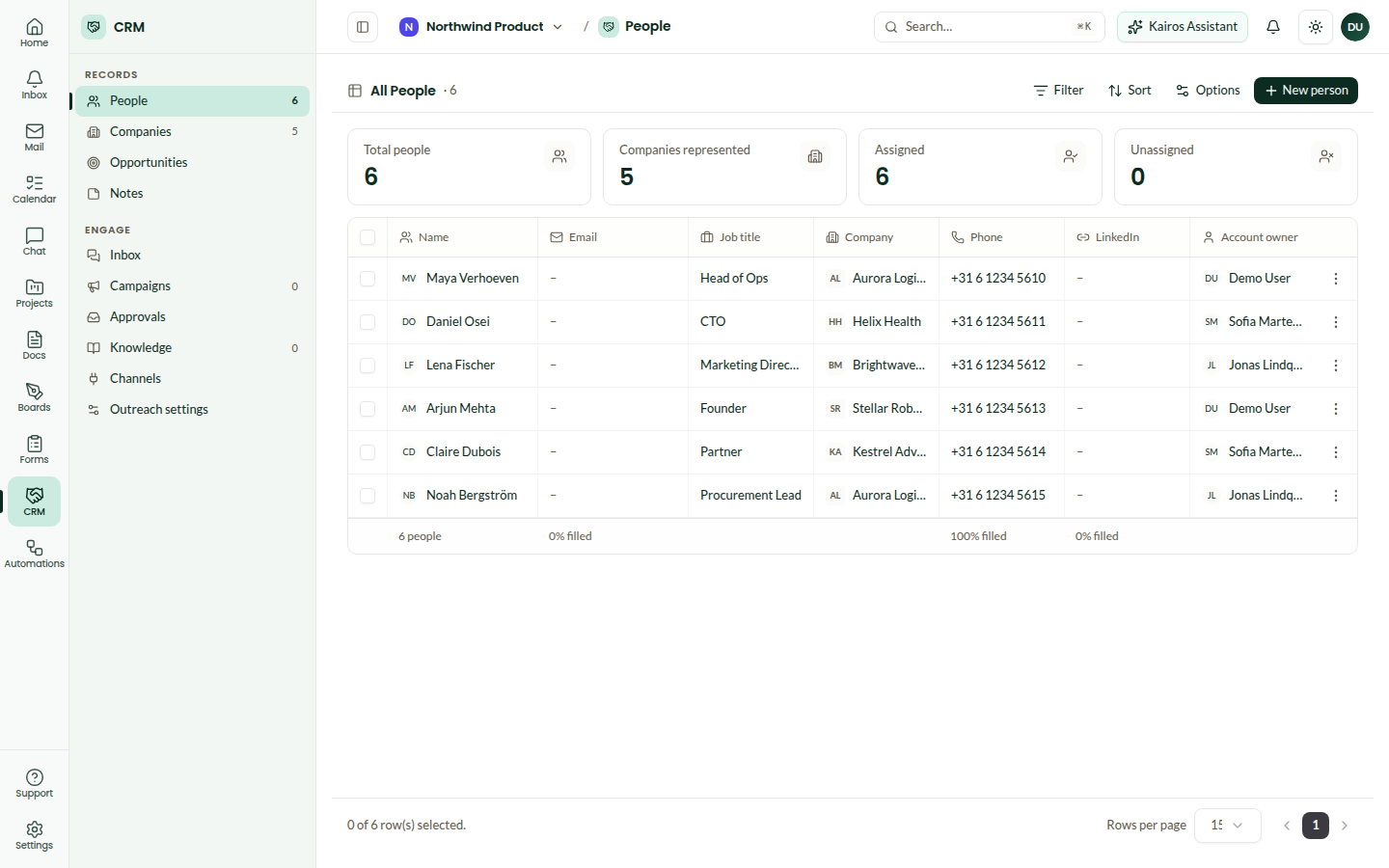This screenshot has height=868, width=1389.
Task: Open the Filter menu
Action: click(1058, 91)
